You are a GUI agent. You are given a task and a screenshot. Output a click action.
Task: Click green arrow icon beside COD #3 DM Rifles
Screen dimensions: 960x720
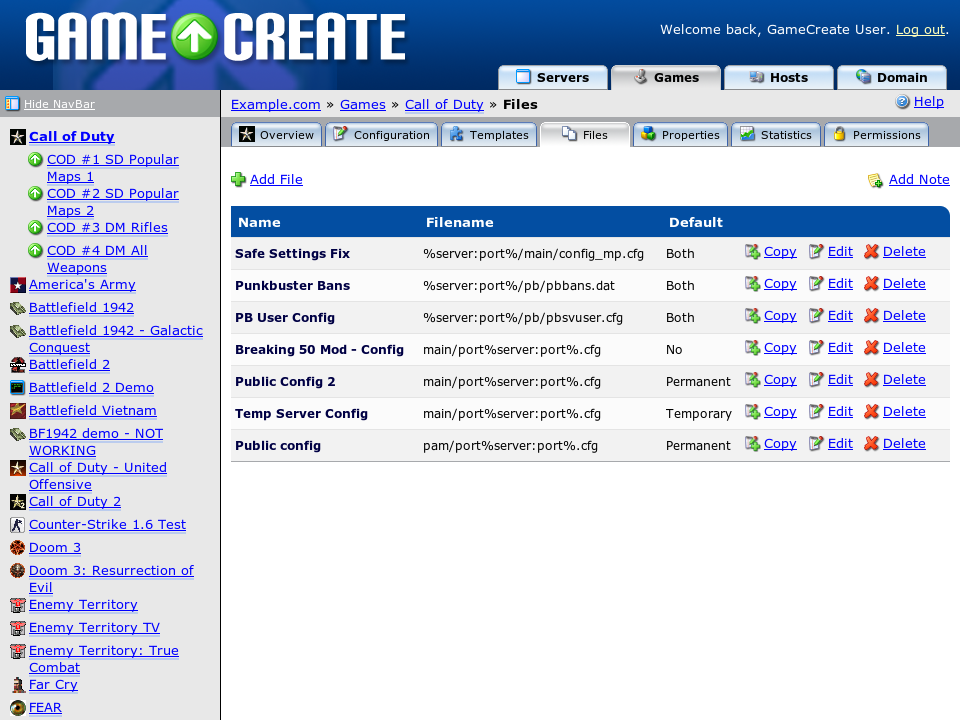pyautogui.click(x=36, y=228)
